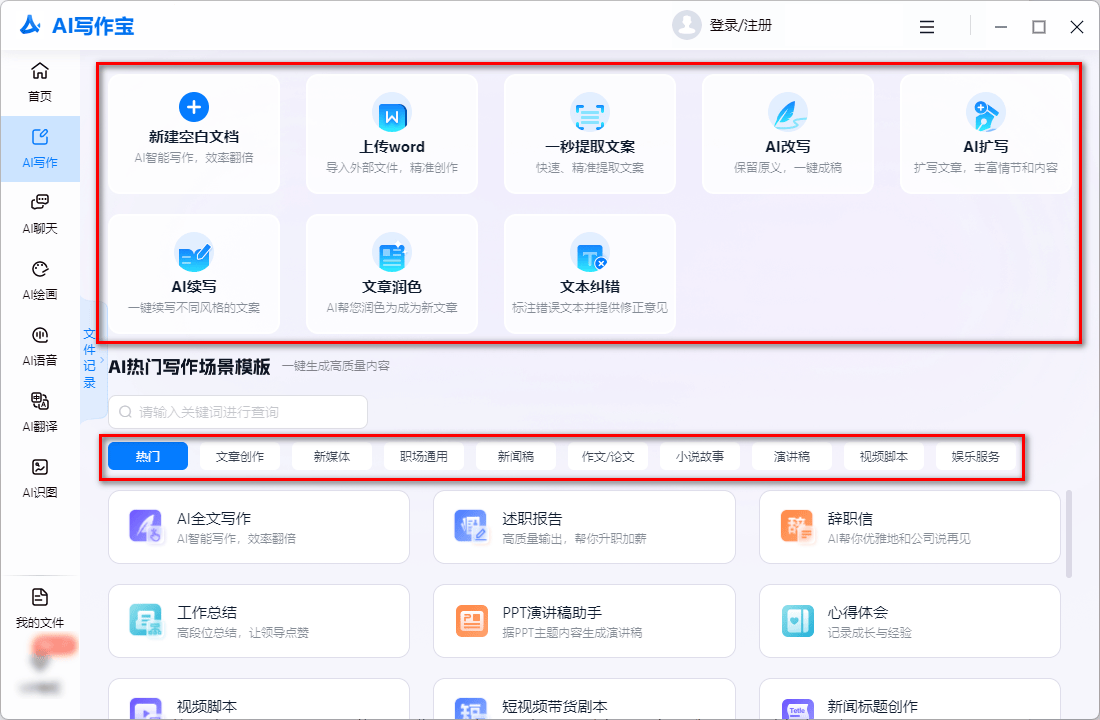Screen dimensions: 1100x720
Task: Click the keyword search input field
Action: [x=238, y=412]
